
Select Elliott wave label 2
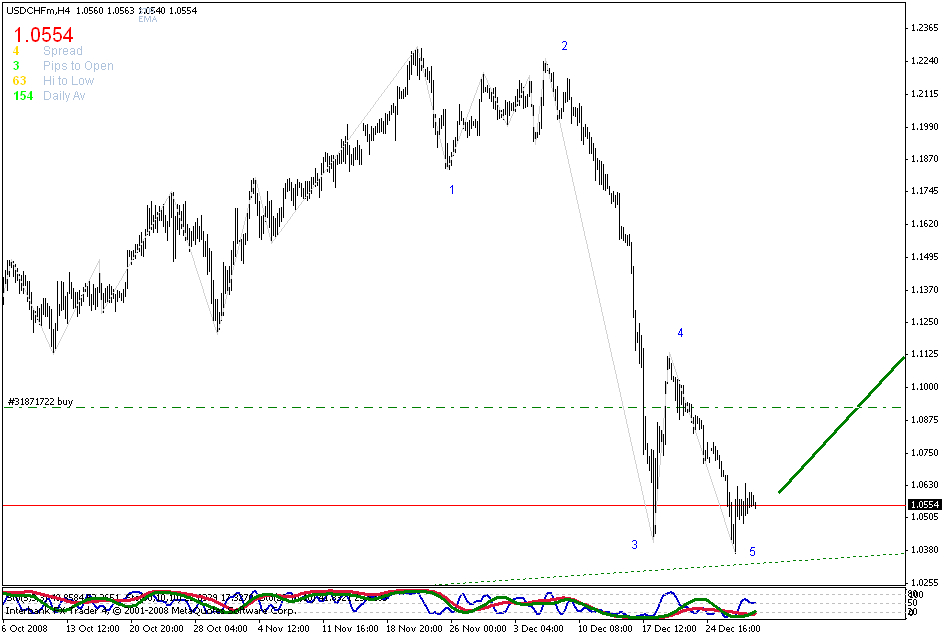click(565, 44)
